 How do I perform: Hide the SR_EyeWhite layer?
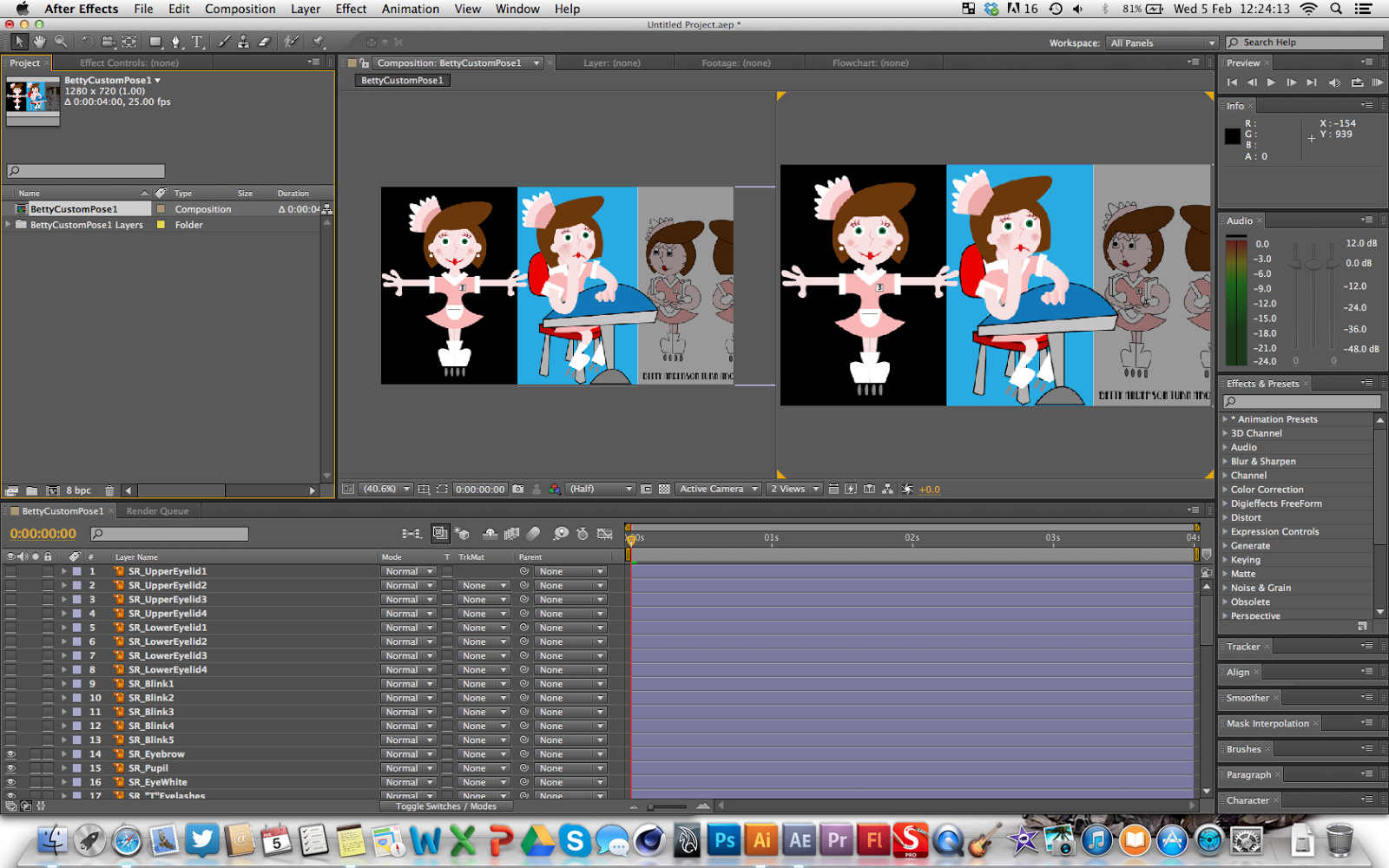click(x=11, y=782)
